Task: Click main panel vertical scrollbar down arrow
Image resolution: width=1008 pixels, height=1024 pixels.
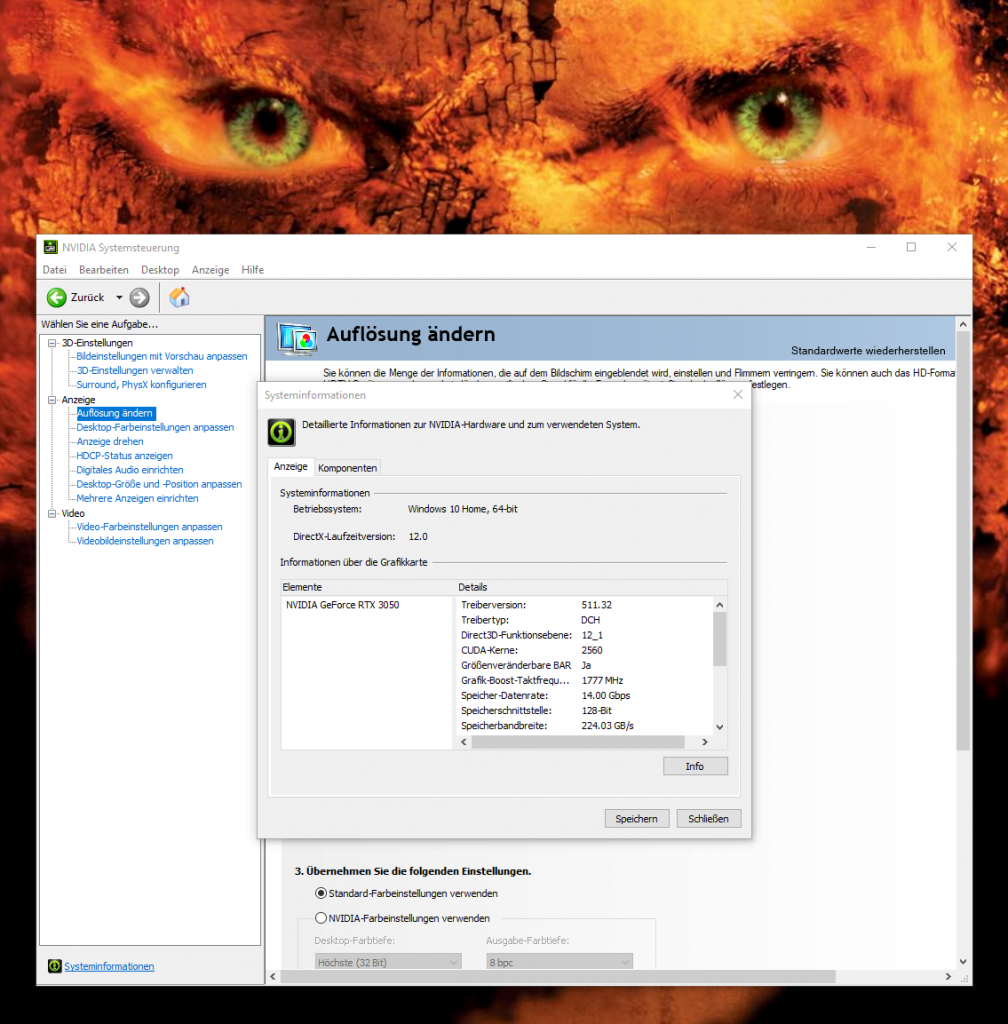Action: pyautogui.click(x=963, y=961)
